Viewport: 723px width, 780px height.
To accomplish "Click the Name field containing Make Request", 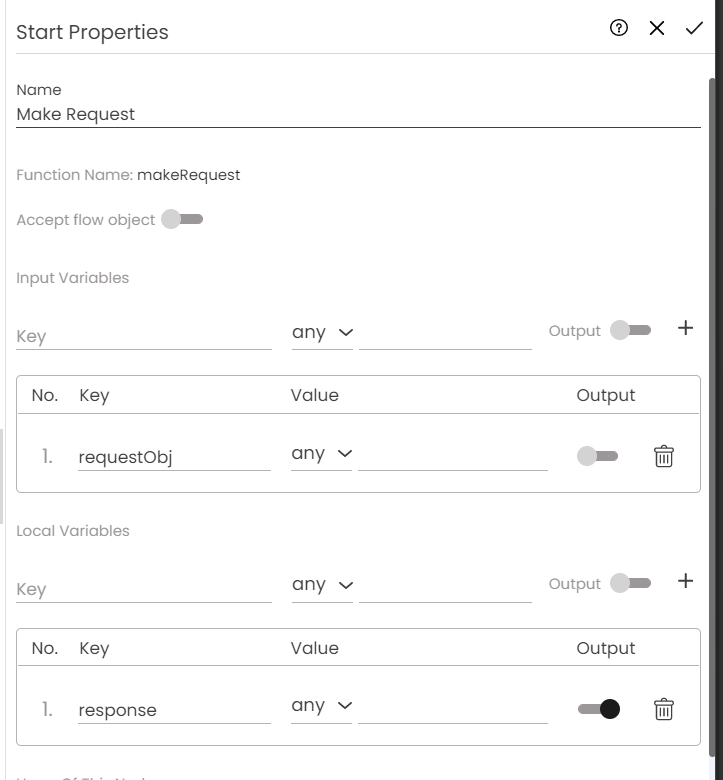I will (x=358, y=114).
